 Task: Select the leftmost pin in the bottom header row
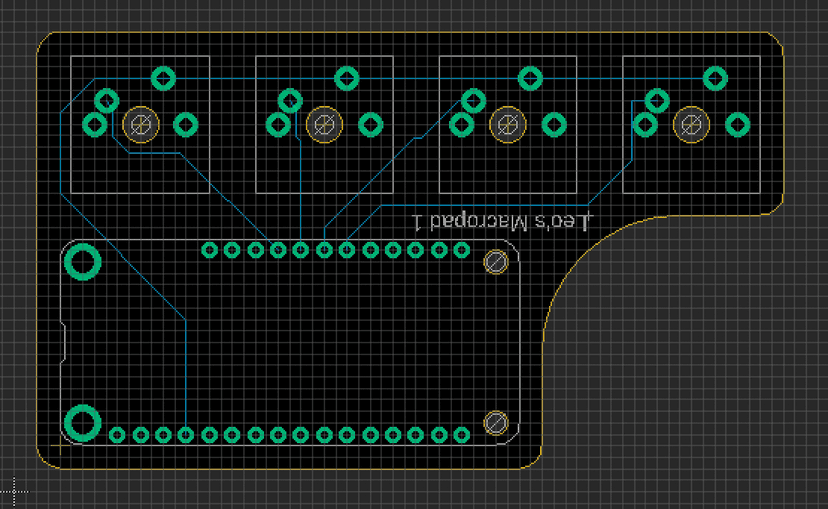[117, 435]
